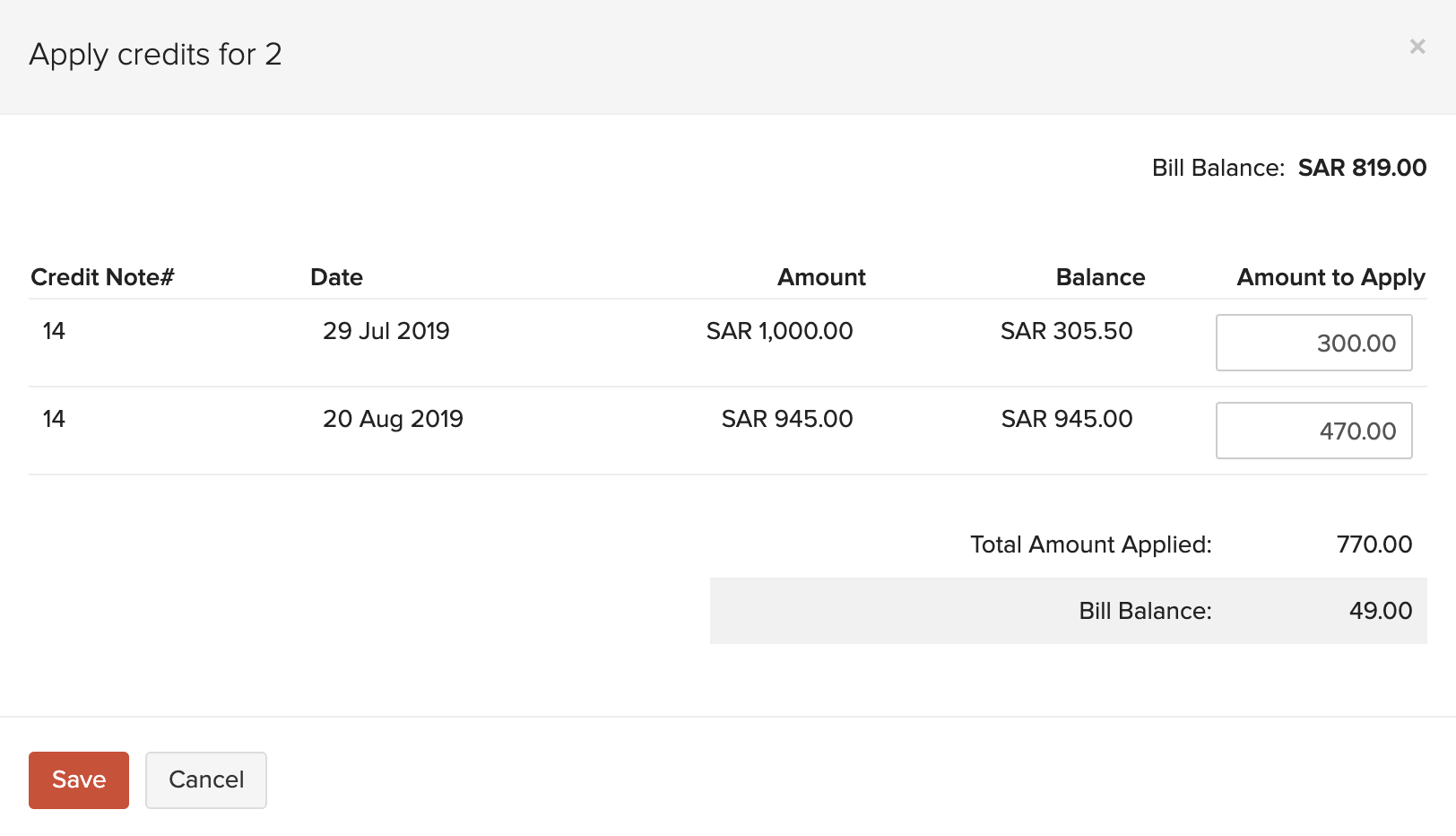Focus the 300.00 amount to apply field

(x=1313, y=343)
